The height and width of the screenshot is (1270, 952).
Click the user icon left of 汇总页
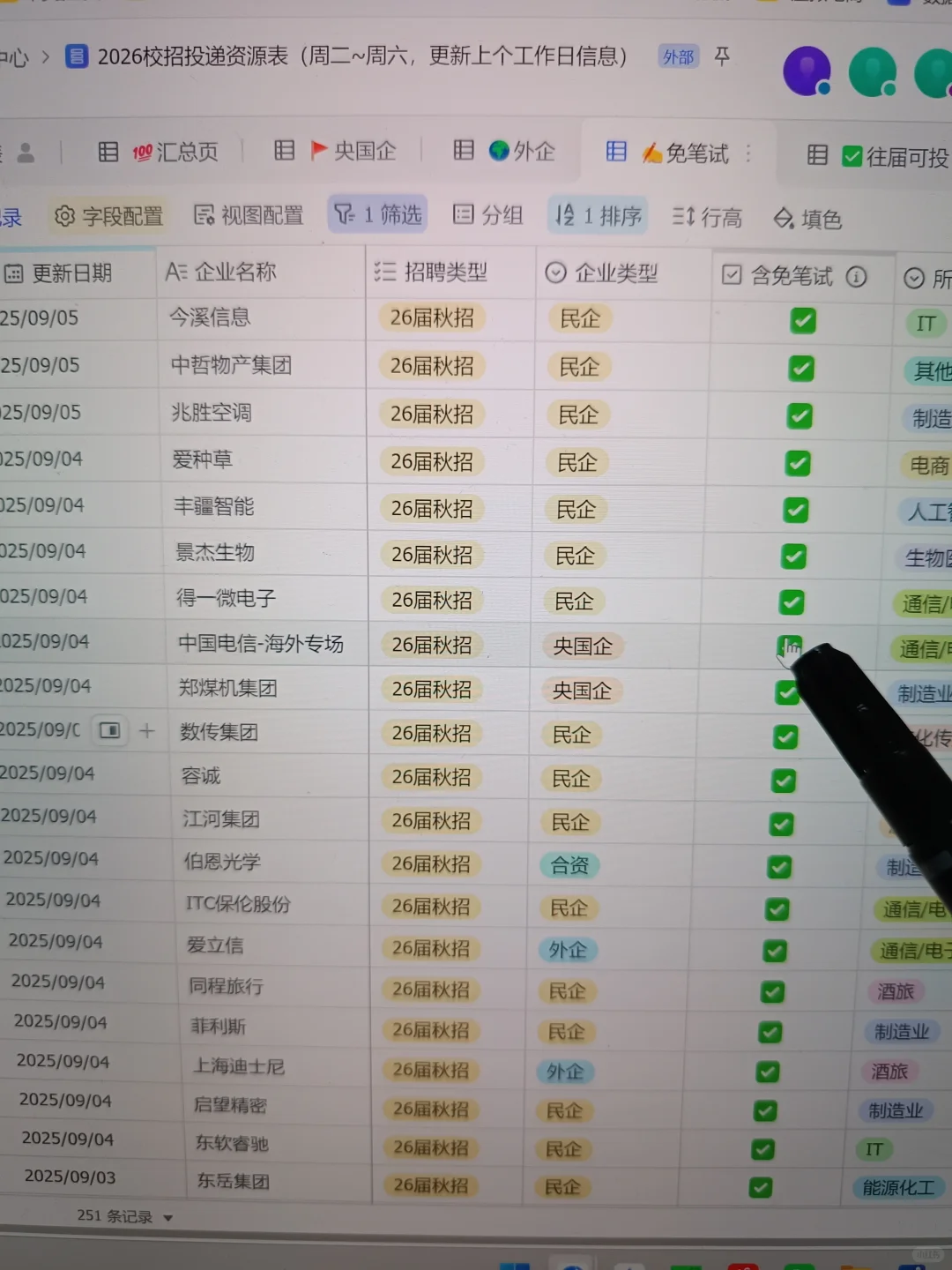pos(26,152)
